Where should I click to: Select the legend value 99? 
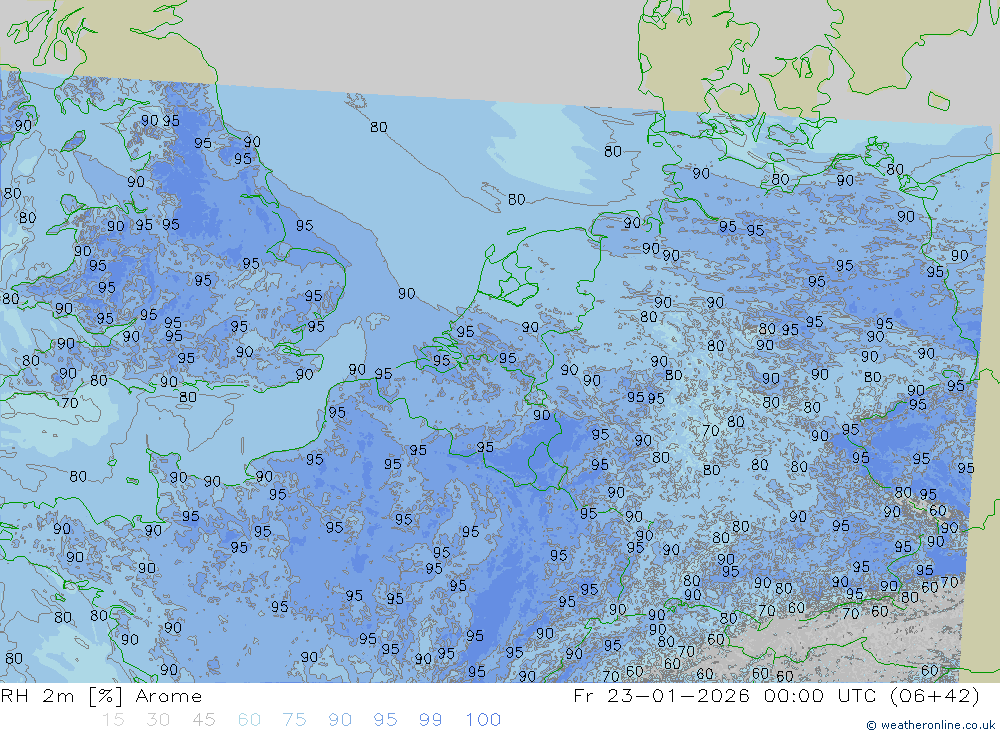[x=431, y=720]
